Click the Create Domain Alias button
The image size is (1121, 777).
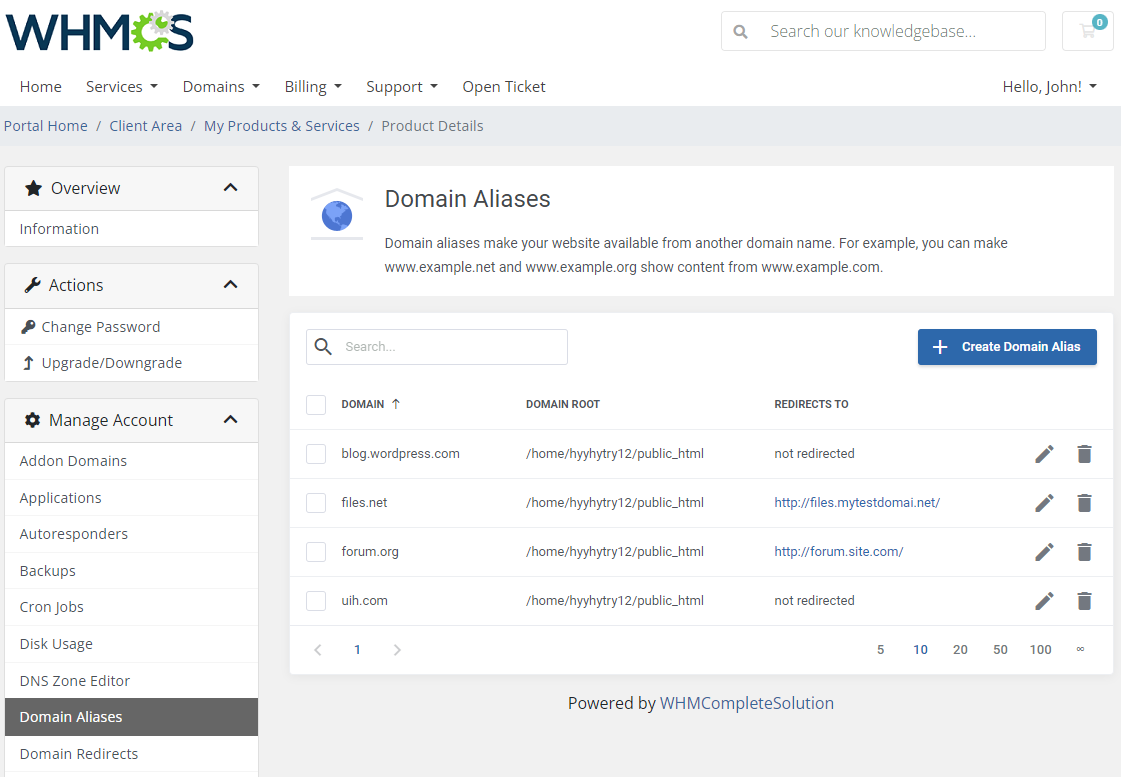(x=1007, y=347)
